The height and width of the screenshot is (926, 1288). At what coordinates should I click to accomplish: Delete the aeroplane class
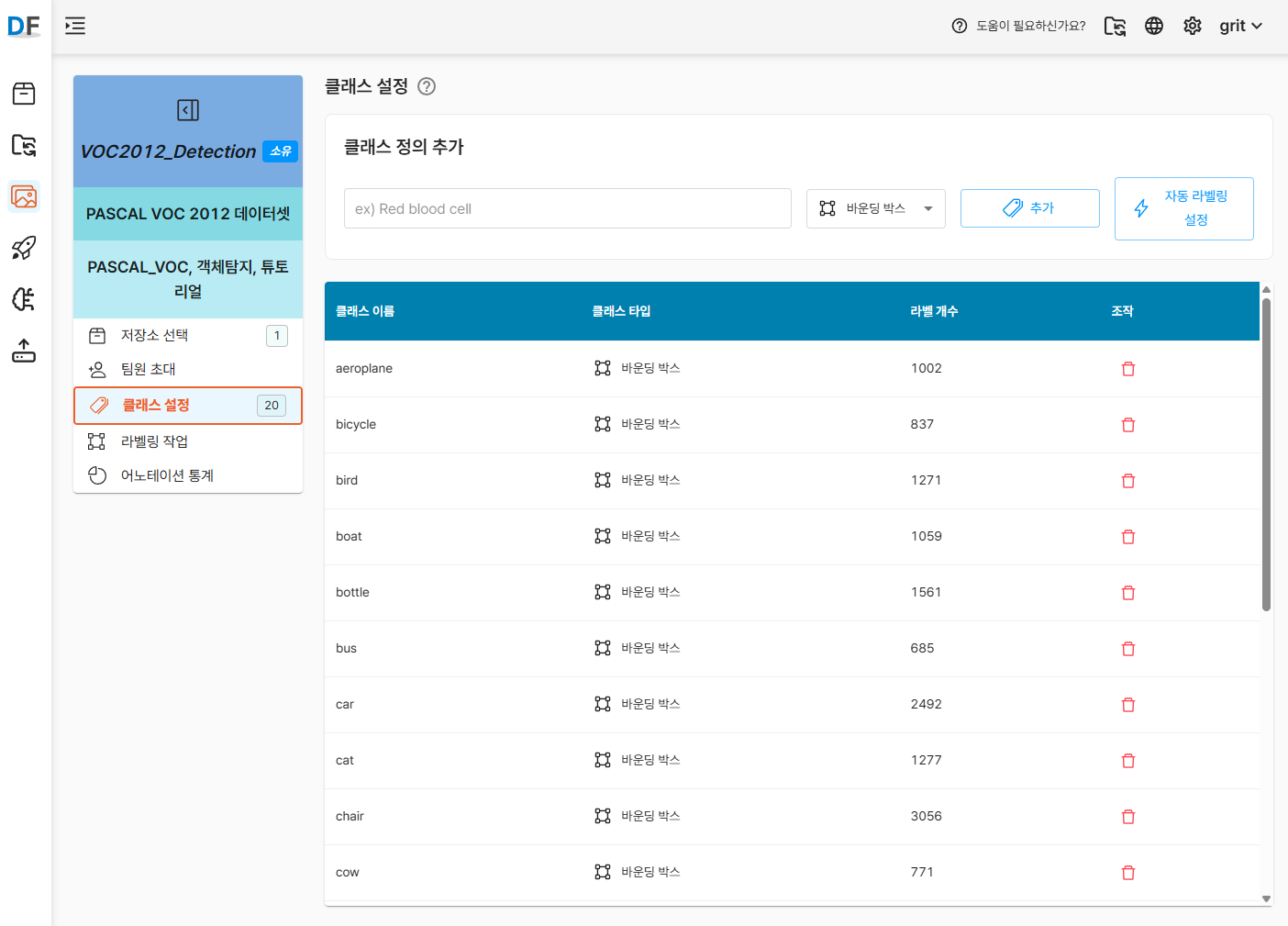coord(1128,369)
